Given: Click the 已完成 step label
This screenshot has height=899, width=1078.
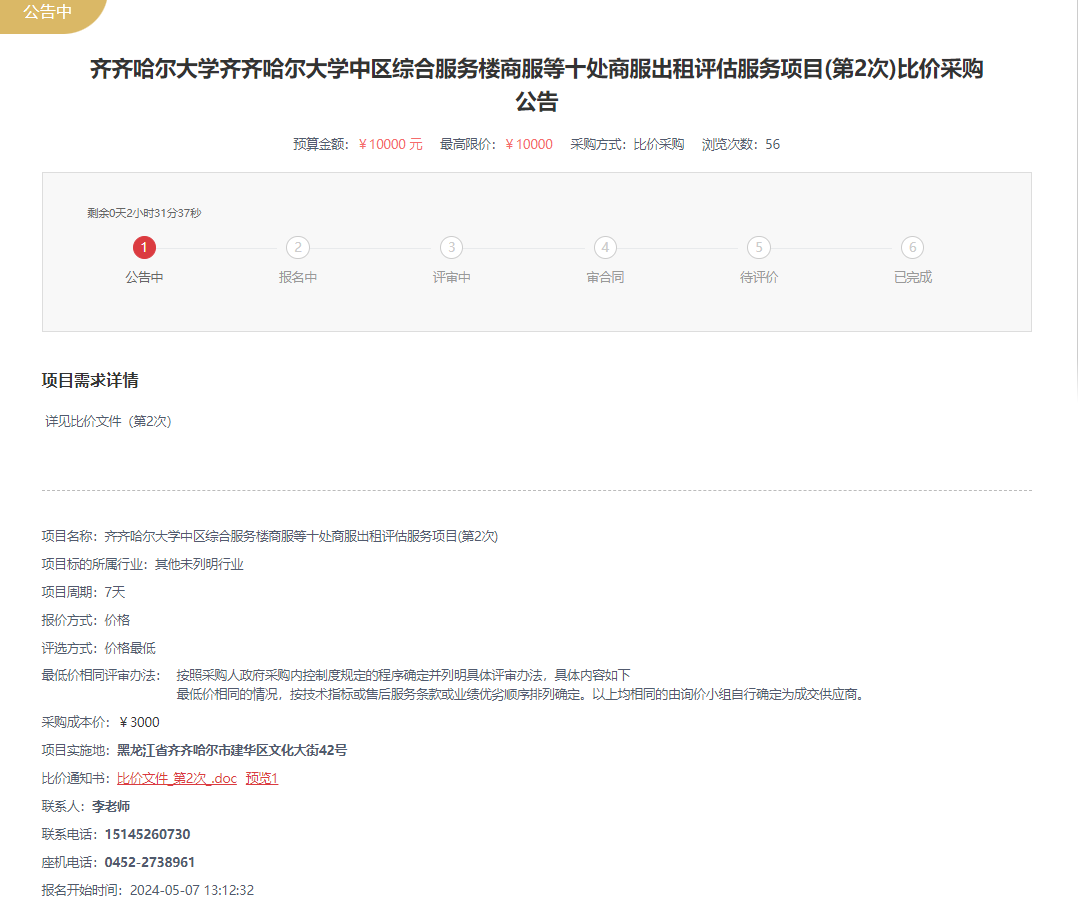Looking at the screenshot, I should [912, 277].
